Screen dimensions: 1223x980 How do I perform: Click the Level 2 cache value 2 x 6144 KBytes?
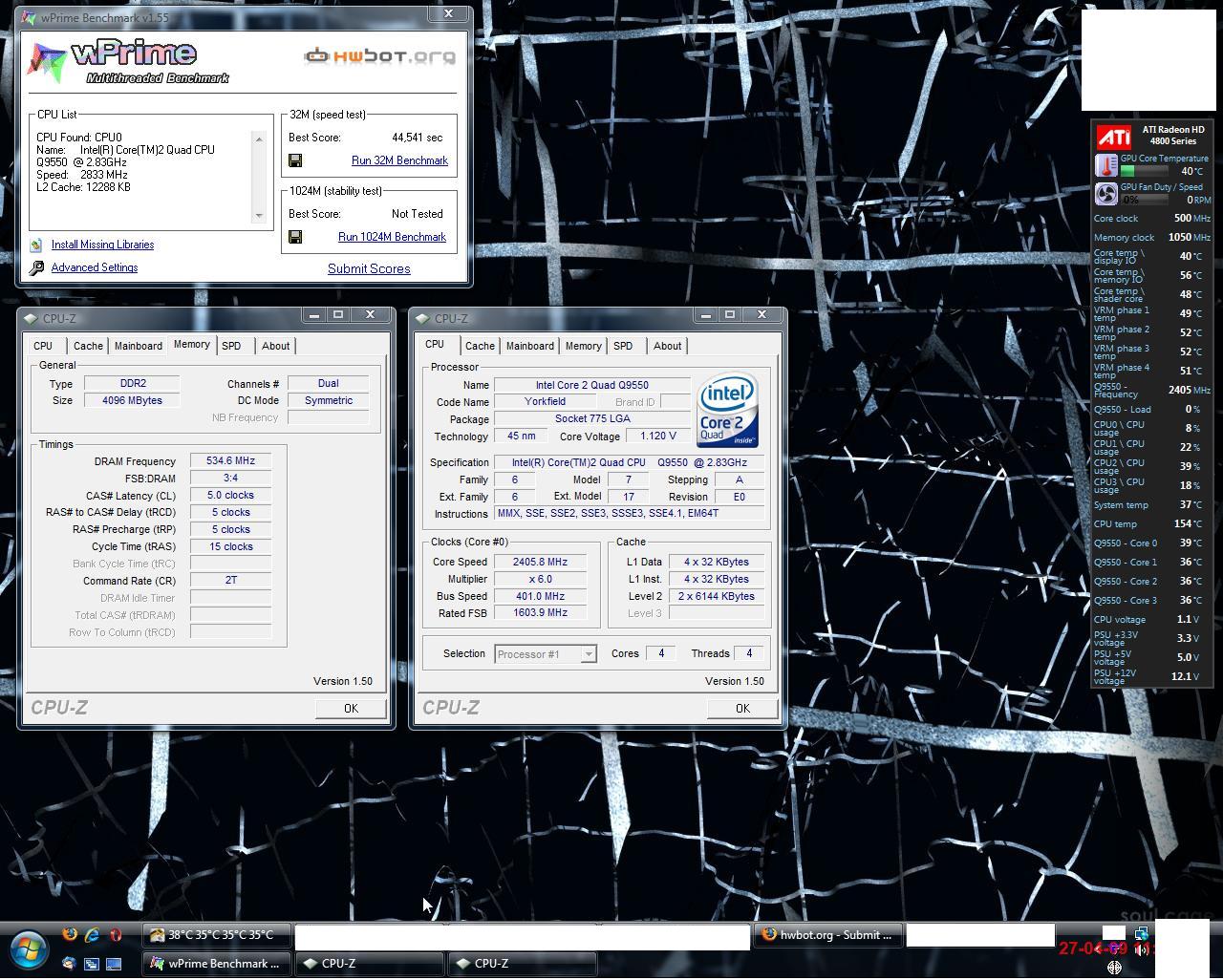[717, 597]
